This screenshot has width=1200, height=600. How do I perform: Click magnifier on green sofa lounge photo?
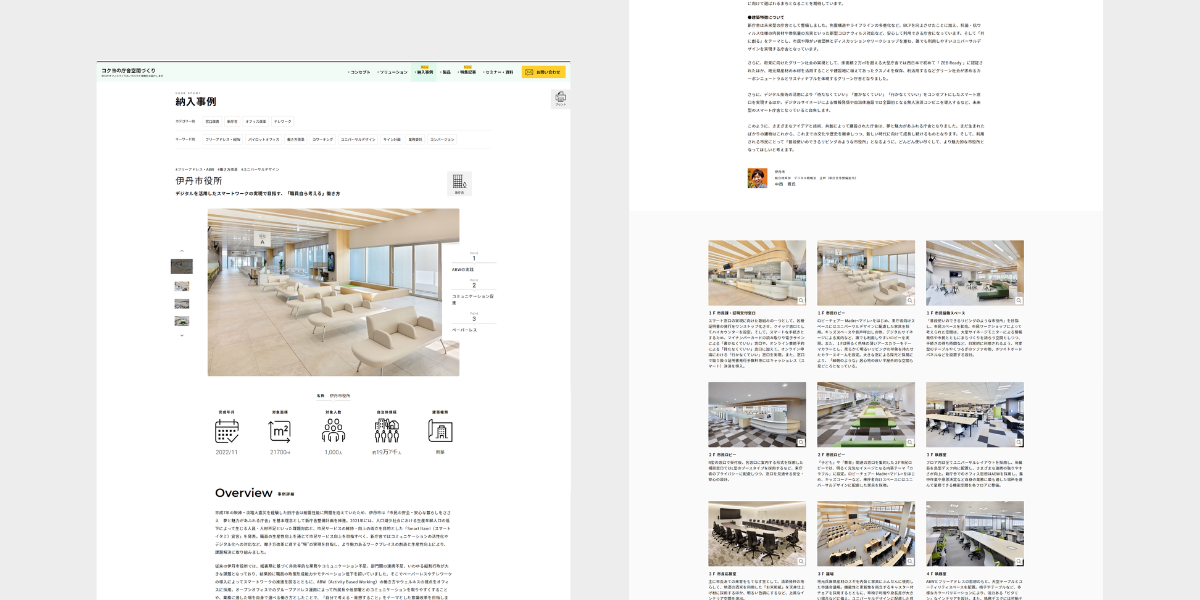(1019, 300)
